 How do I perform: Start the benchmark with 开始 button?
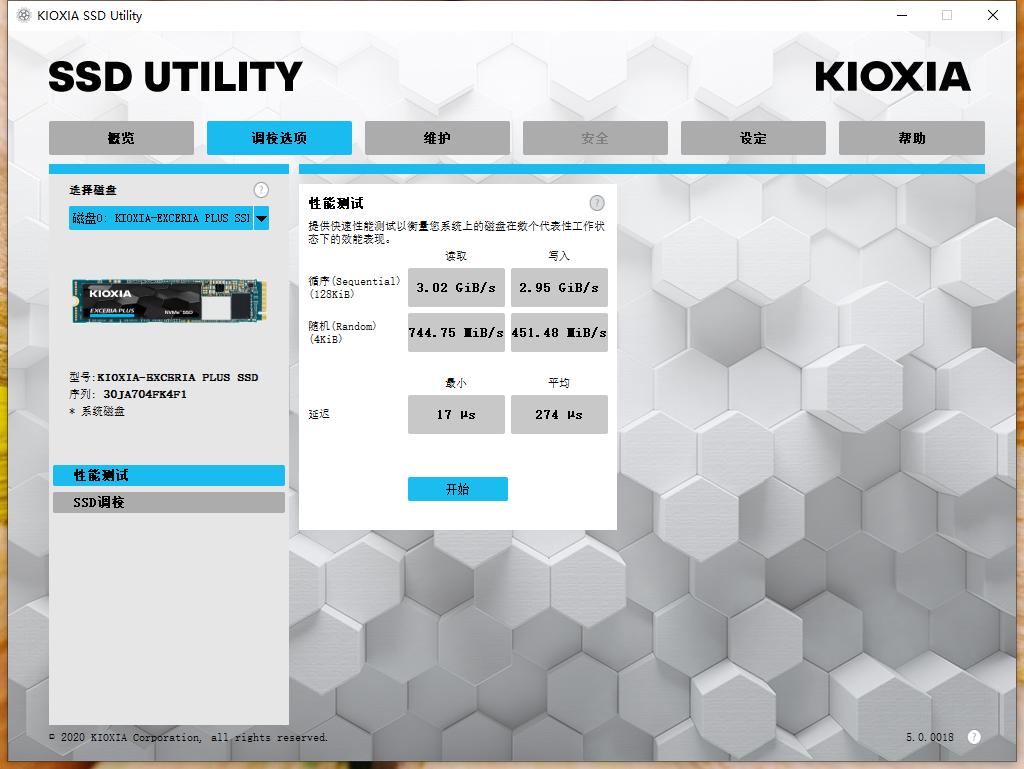pyautogui.click(x=458, y=489)
